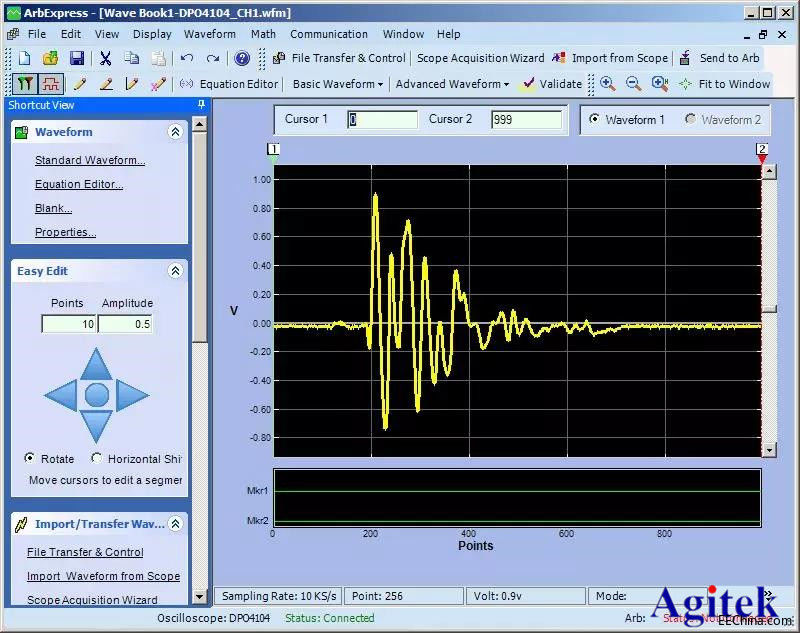Screen dimensions: 800x633
Task: Open Equation Editor shortcut link
Action: tap(79, 184)
